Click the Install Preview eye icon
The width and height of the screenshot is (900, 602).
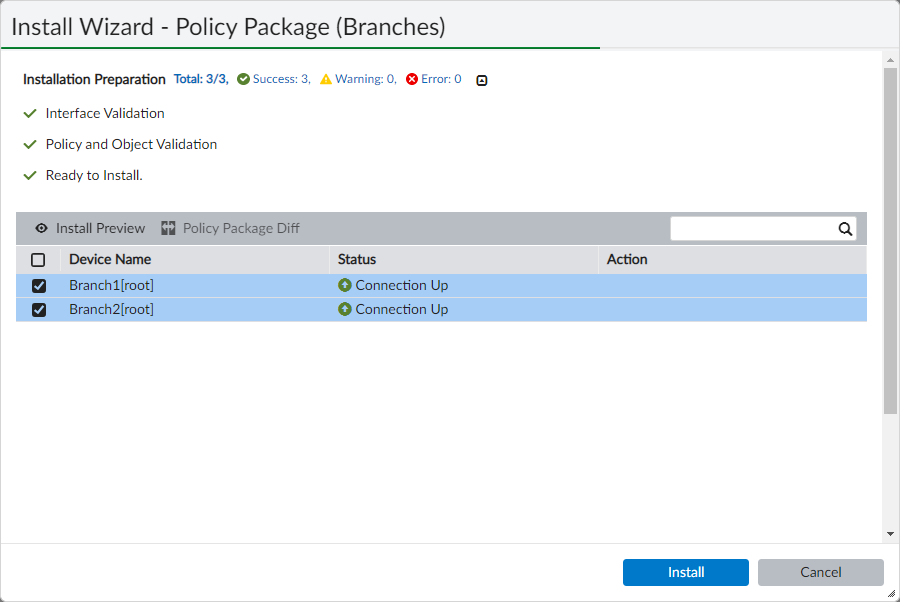(x=41, y=228)
